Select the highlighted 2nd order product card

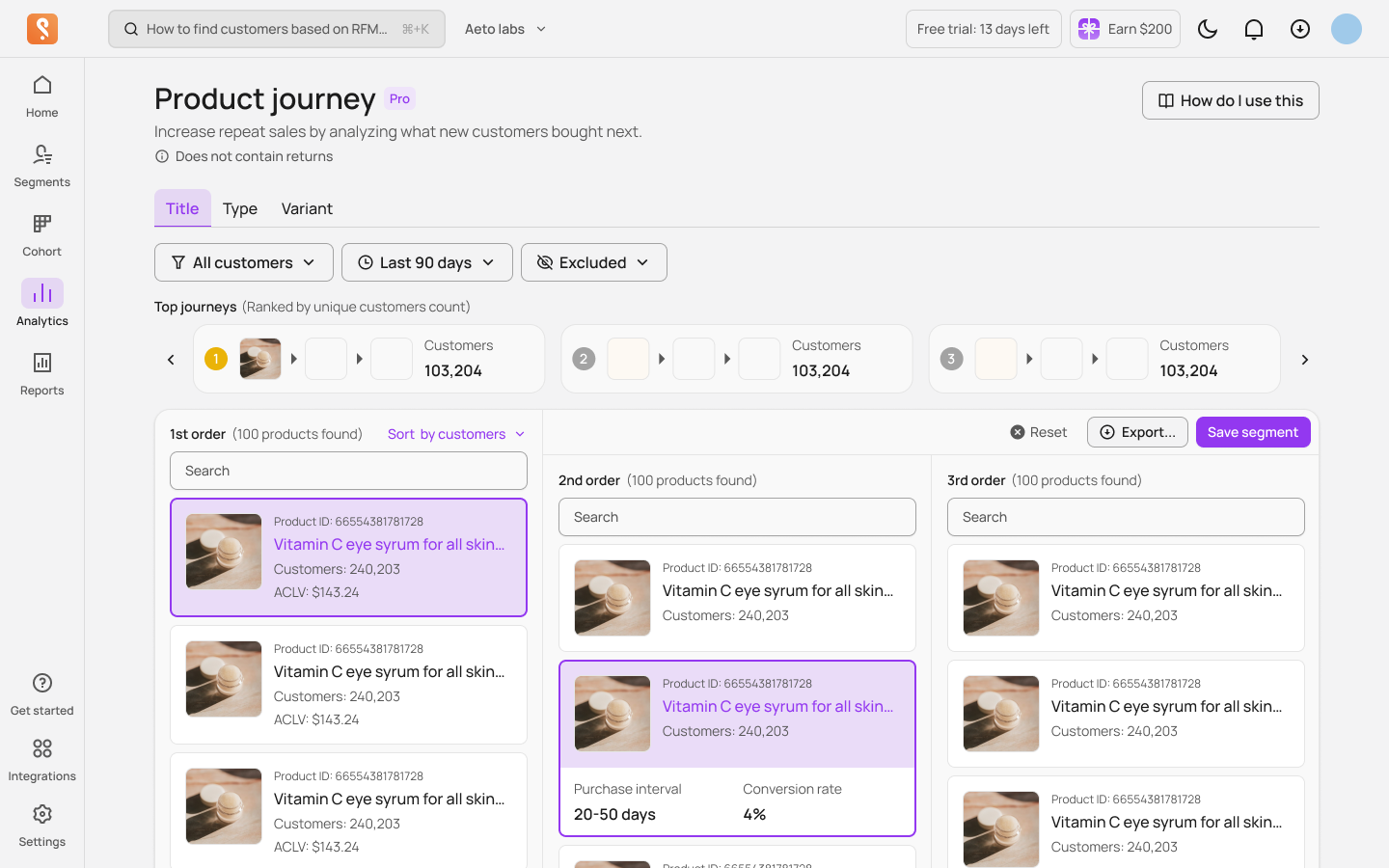737,748
